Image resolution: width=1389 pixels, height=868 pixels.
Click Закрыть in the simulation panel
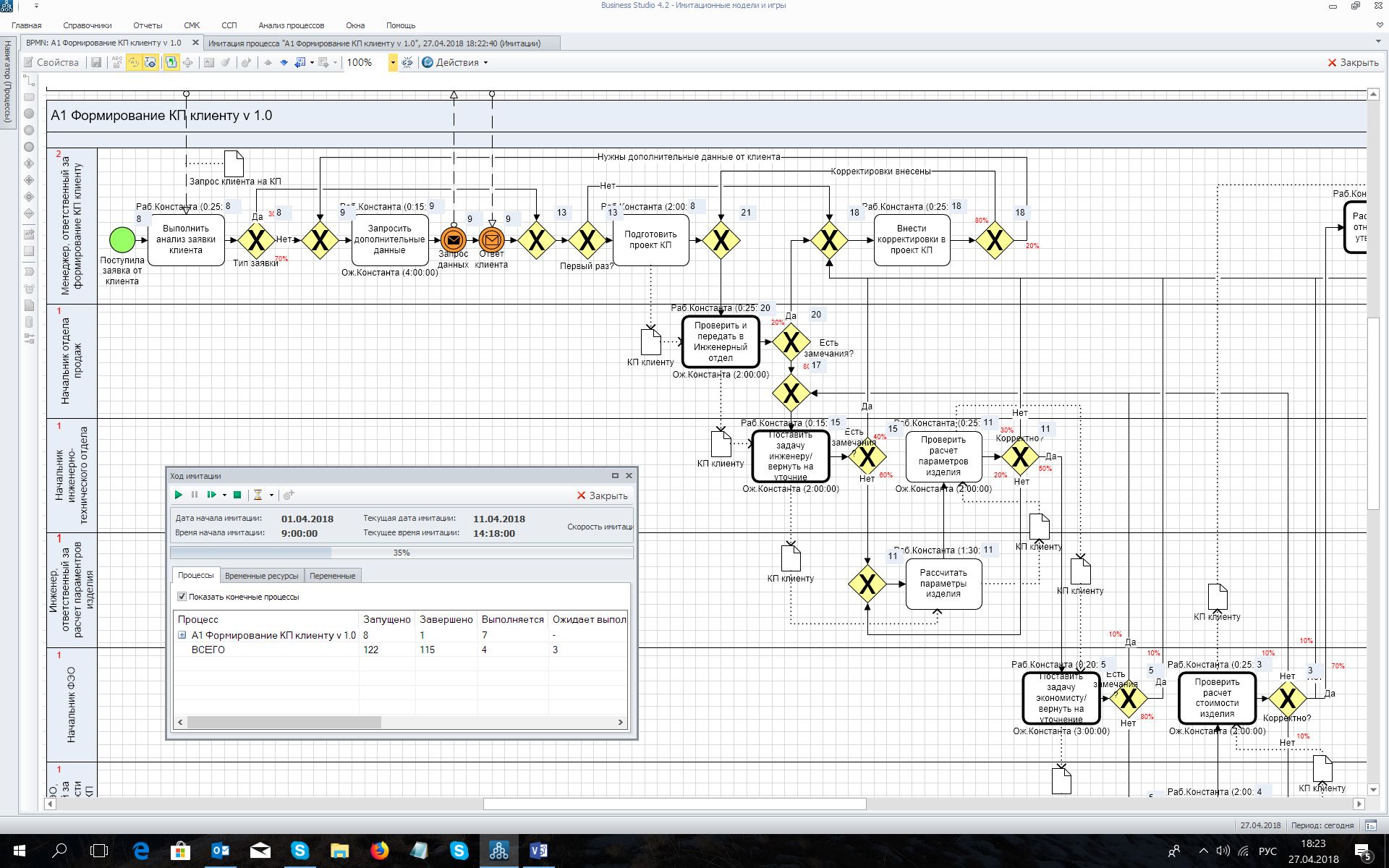pos(602,495)
